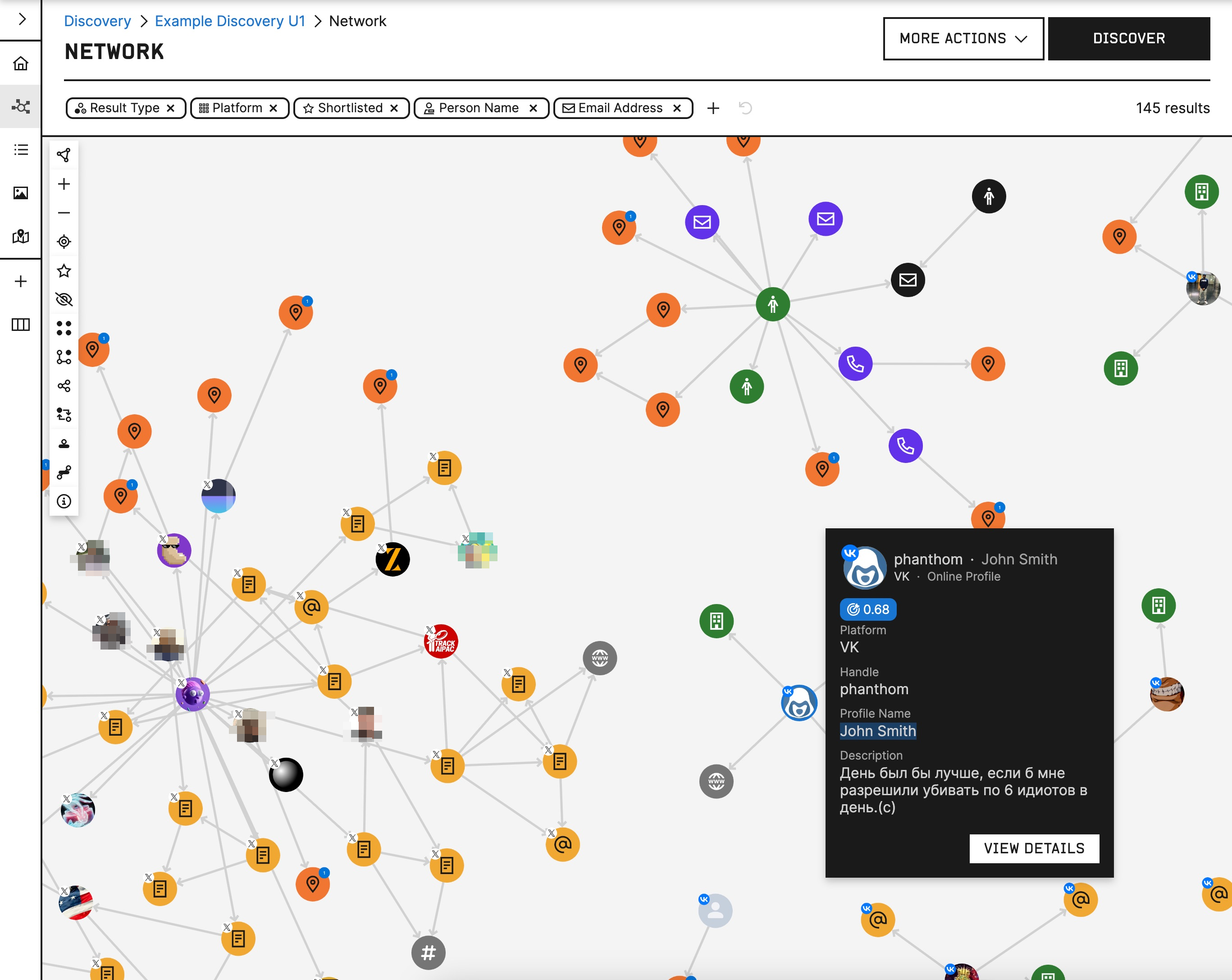1232x980 pixels.
Task: Add a new filter with plus icon
Action: 712,108
